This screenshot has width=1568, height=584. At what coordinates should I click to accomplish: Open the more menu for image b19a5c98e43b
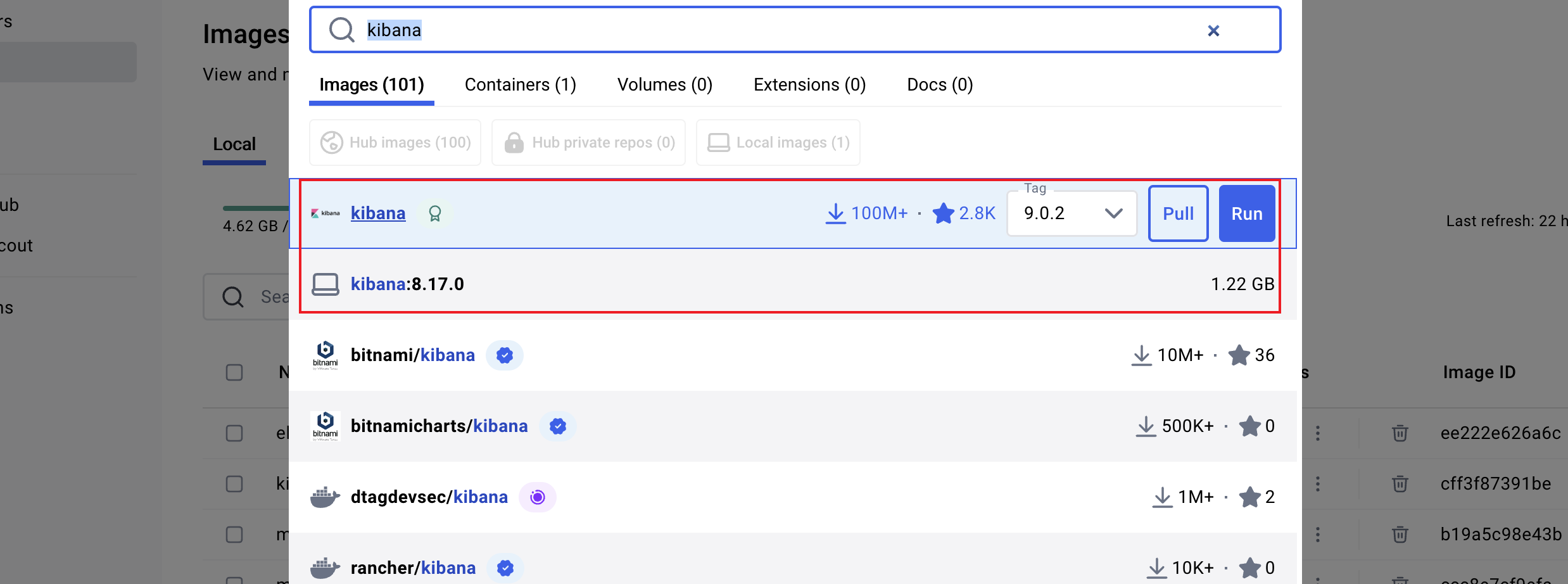[x=1318, y=535]
